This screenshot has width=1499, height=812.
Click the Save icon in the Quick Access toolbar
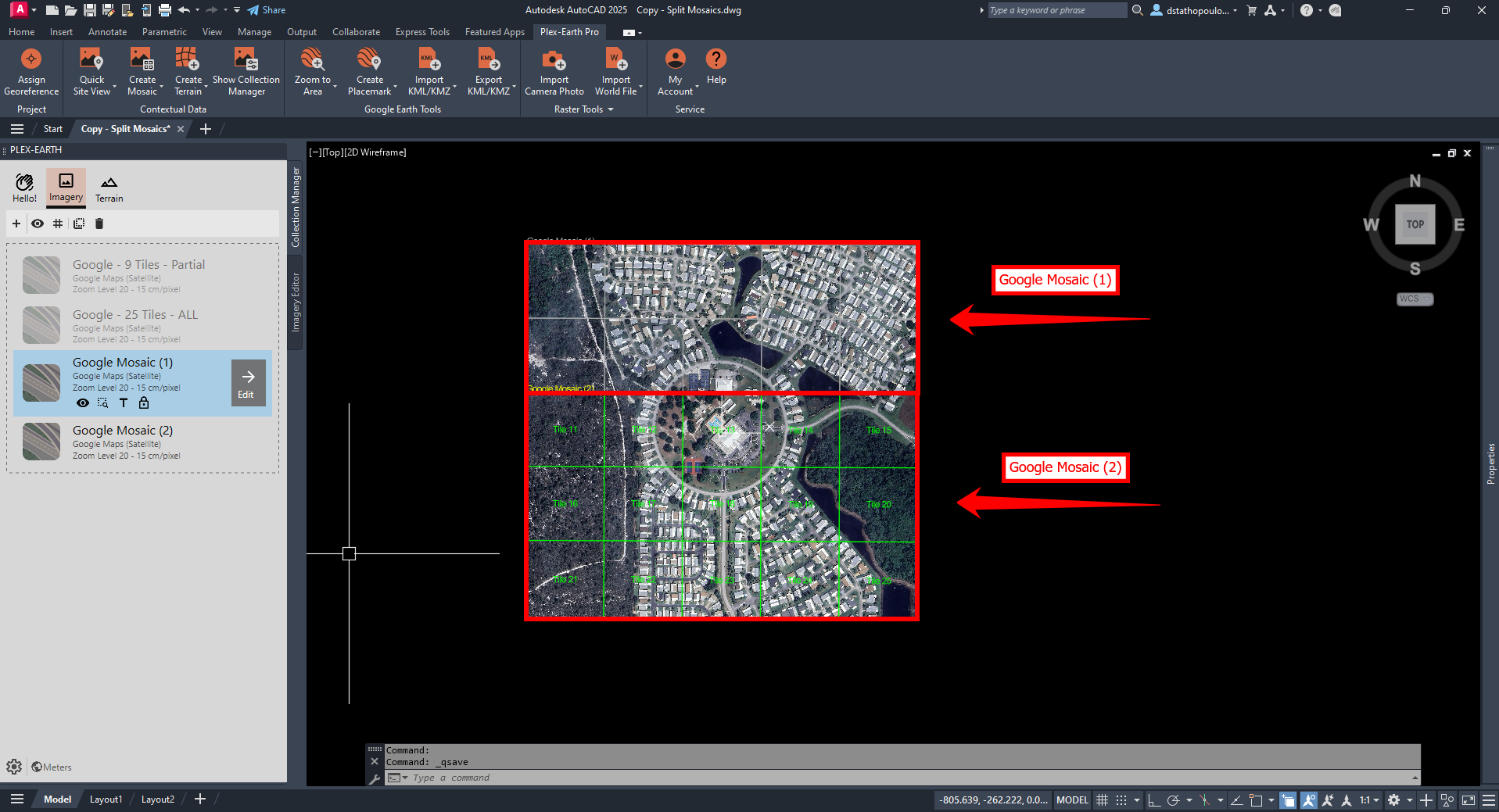click(x=89, y=10)
